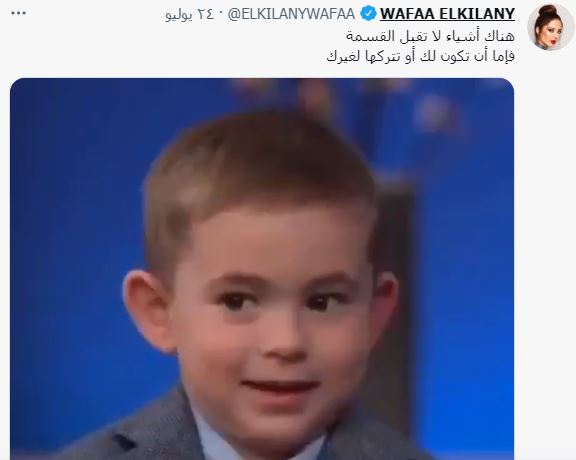This screenshot has width=576, height=460.
Task: Open Wafaa Elkilany's profile avatar picture
Action: pos(550,28)
